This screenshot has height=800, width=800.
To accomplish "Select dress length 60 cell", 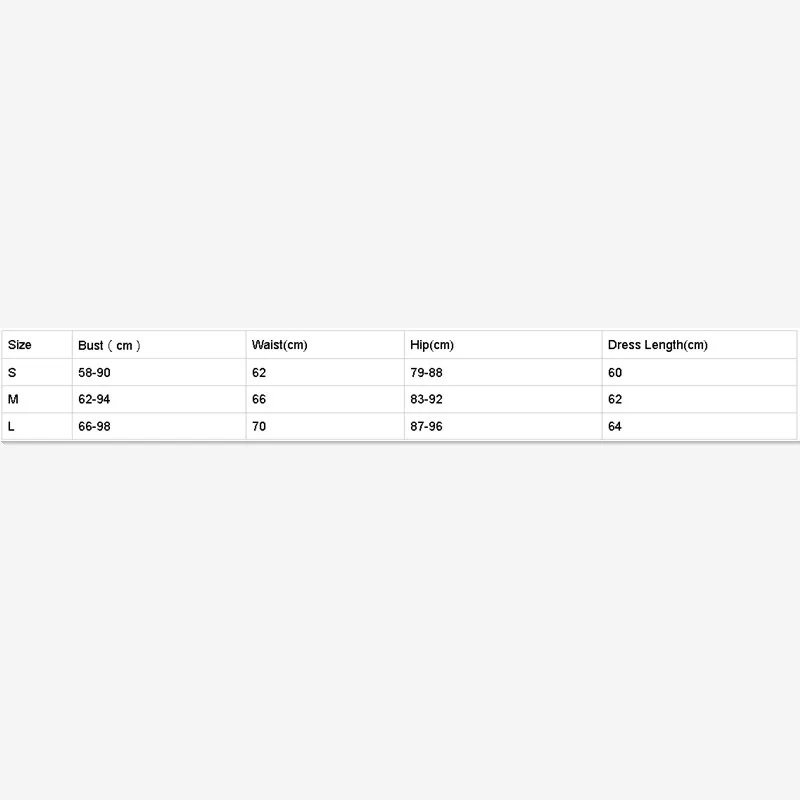I will tap(699, 372).
